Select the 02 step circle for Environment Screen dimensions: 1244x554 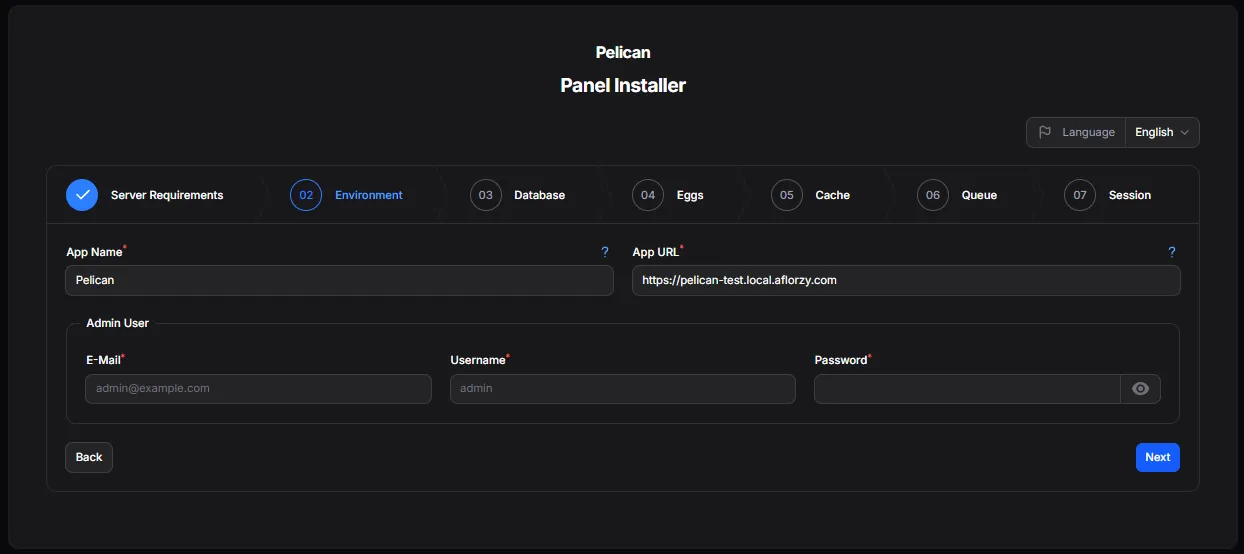[306, 195]
